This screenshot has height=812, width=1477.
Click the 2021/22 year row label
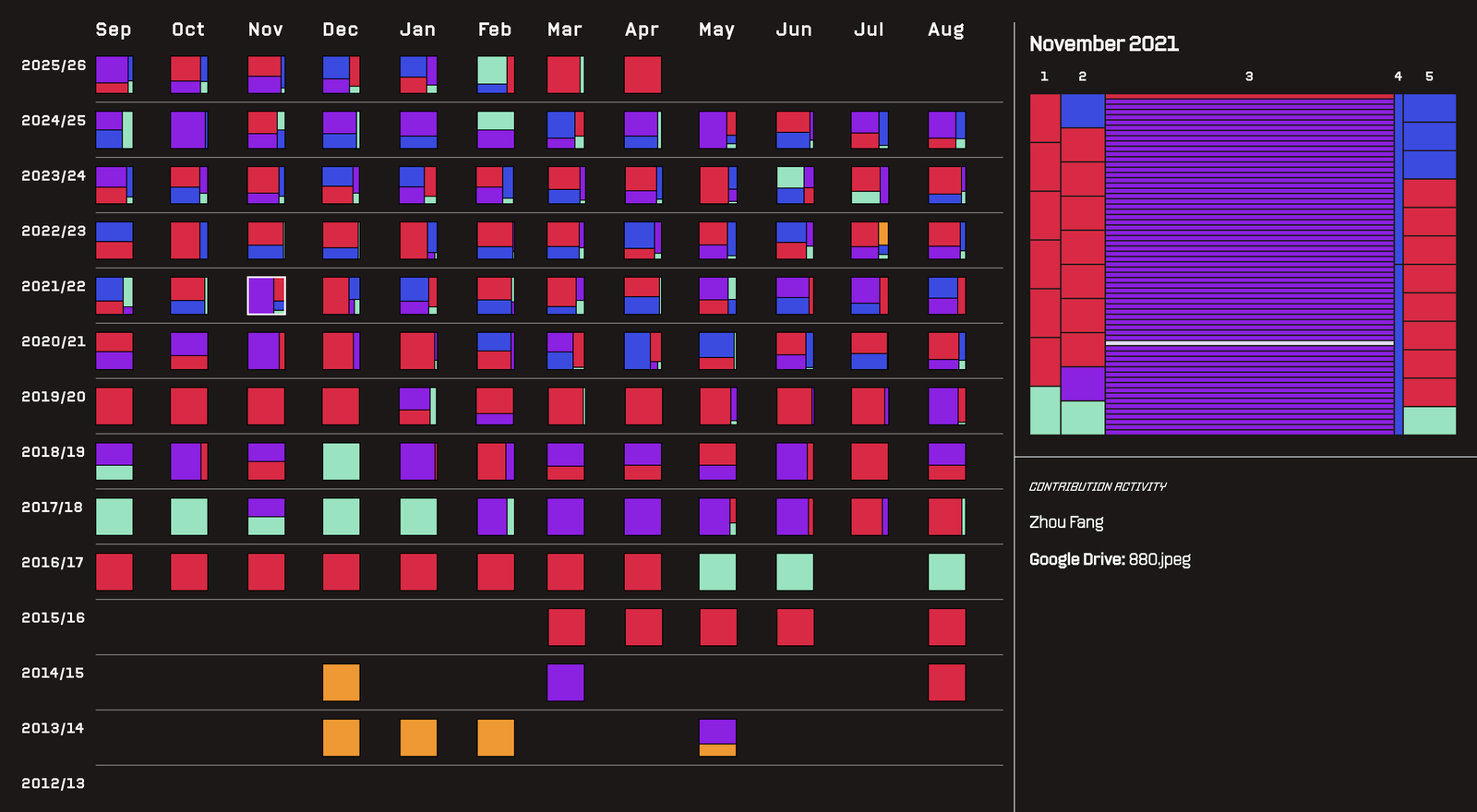pyautogui.click(x=54, y=287)
